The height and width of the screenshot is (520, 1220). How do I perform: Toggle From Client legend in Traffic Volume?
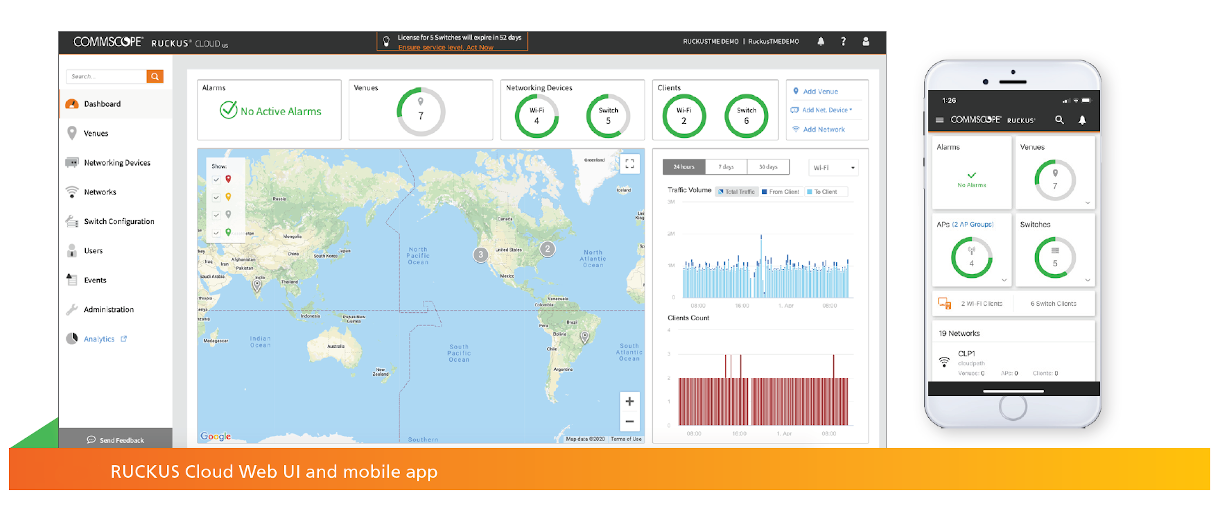780,191
